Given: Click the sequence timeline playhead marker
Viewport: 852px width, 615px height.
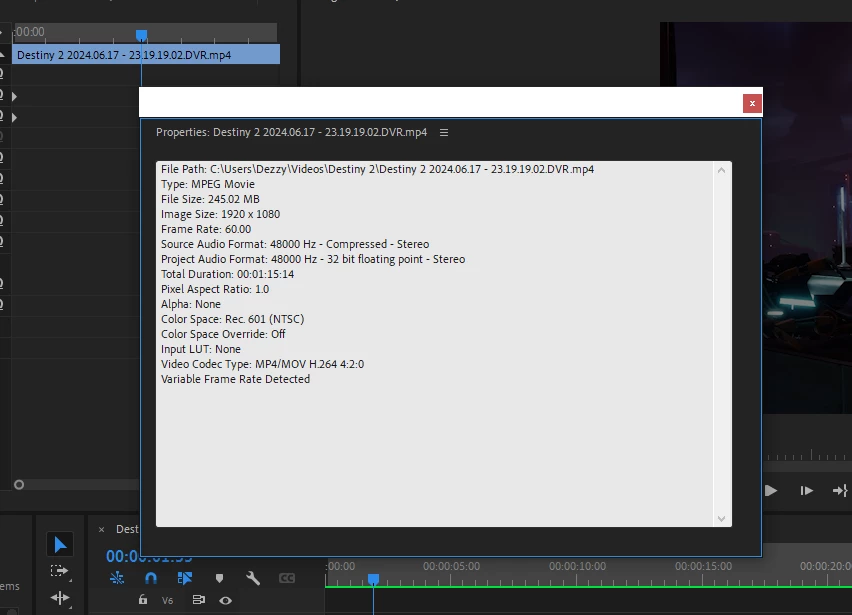Looking at the screenshot, I should (373, 579).
